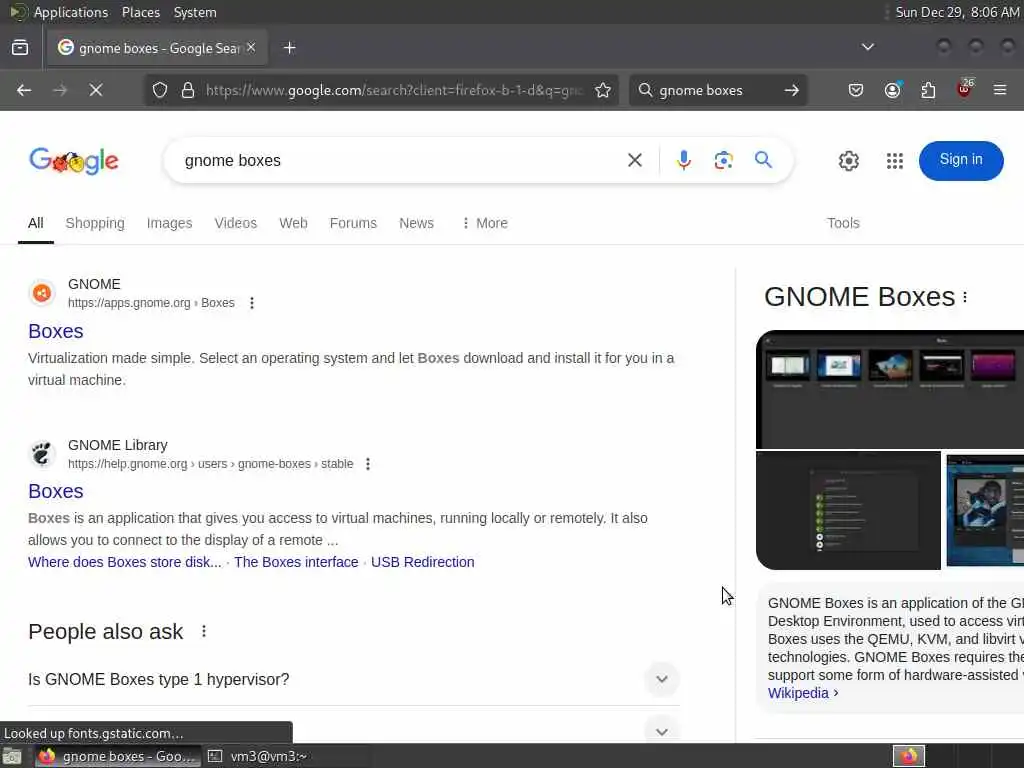This screenshot has width=1024, height=768.
Task: Open the tracking protection shield icon
Action: click(160, 90)
